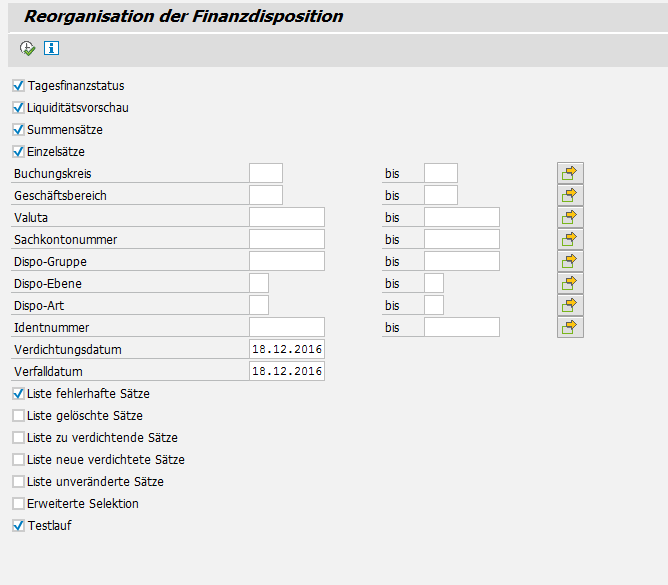The image size is (668, 585).
Task: Open multiple selection for Geschäftsbereich
Action: coord(570,195)
